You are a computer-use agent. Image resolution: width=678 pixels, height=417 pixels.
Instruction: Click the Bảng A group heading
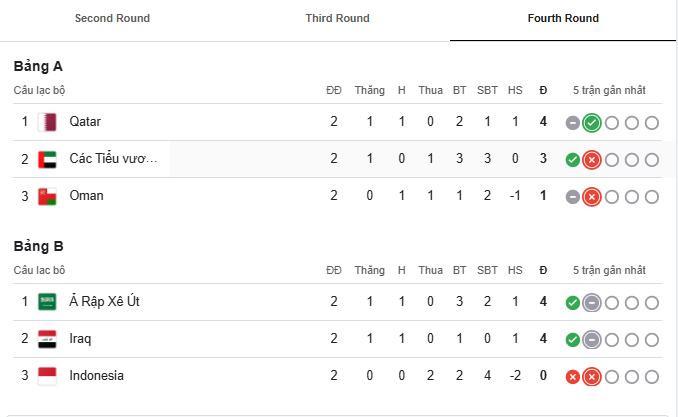tap(38, 66)
